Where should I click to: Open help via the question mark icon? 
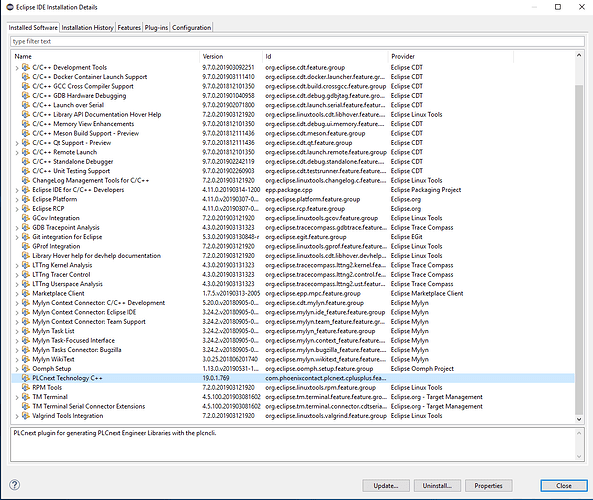[14, 485]
